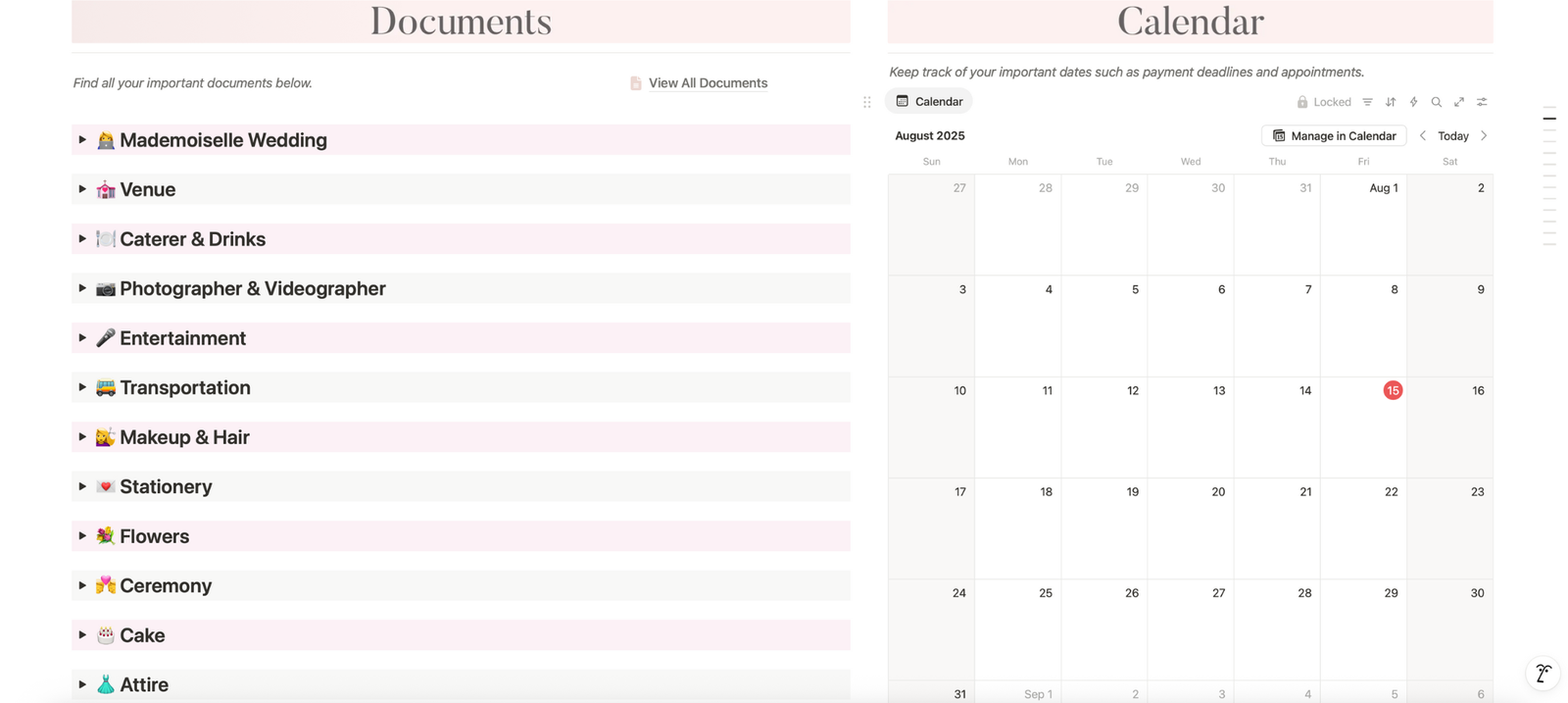Screen dimensions: 1568x703
Task: Click the microphone emoji beside Entertainment
Action: tap(106, 337)
